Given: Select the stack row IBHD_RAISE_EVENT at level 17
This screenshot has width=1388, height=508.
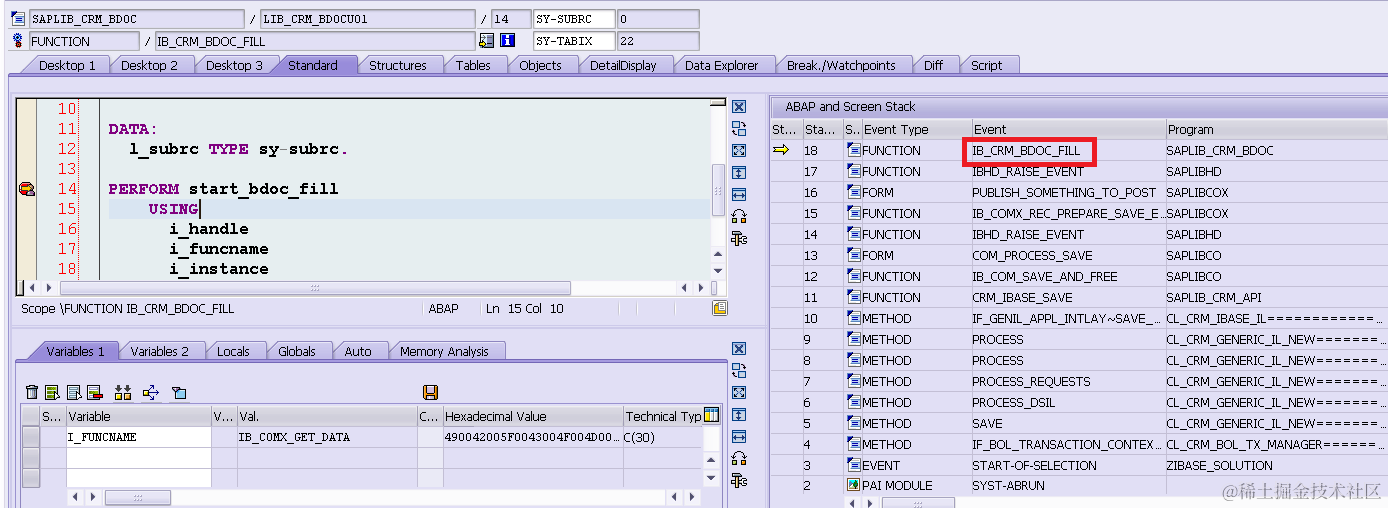Looking at the screenshot, I should [1079, 171].
